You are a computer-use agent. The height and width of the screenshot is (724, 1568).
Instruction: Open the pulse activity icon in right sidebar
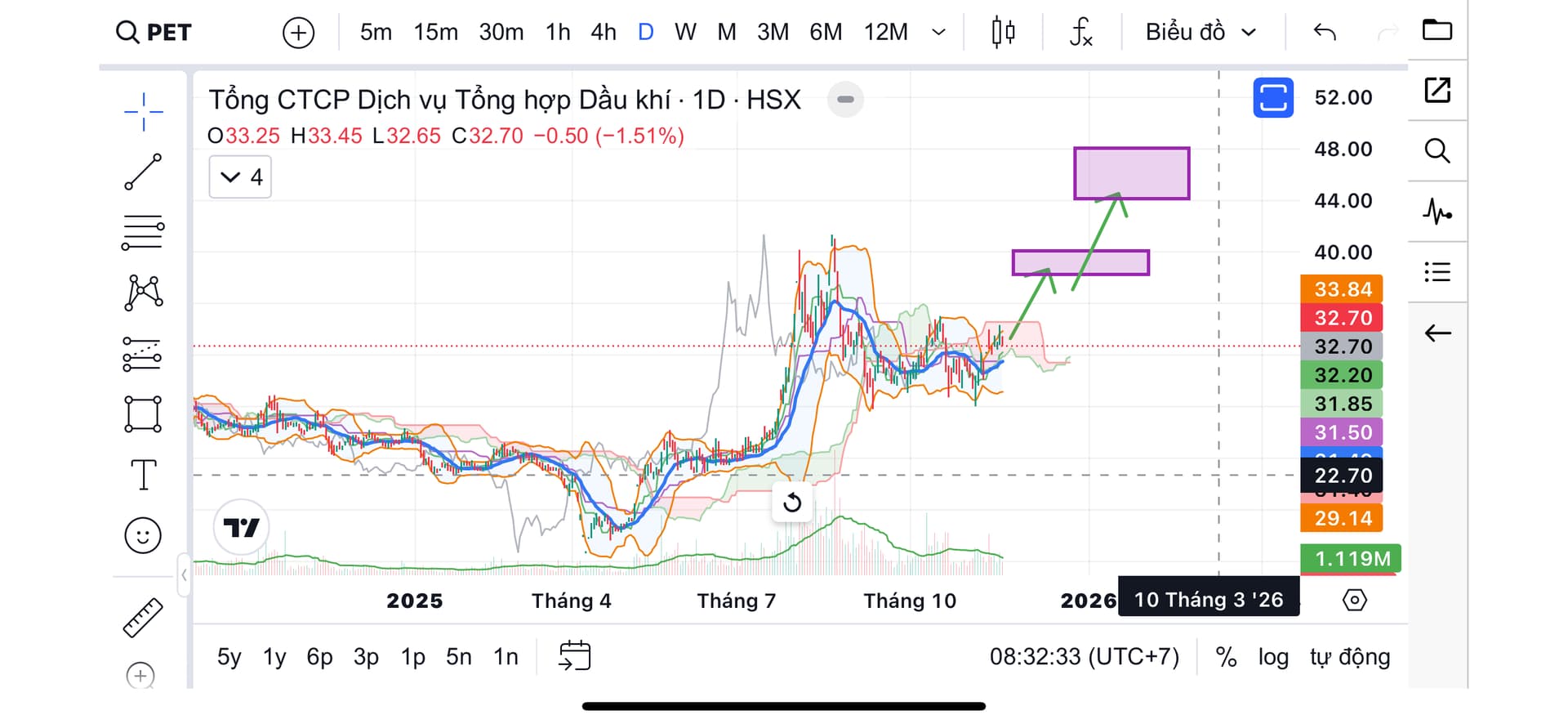tap(1437, 212)
